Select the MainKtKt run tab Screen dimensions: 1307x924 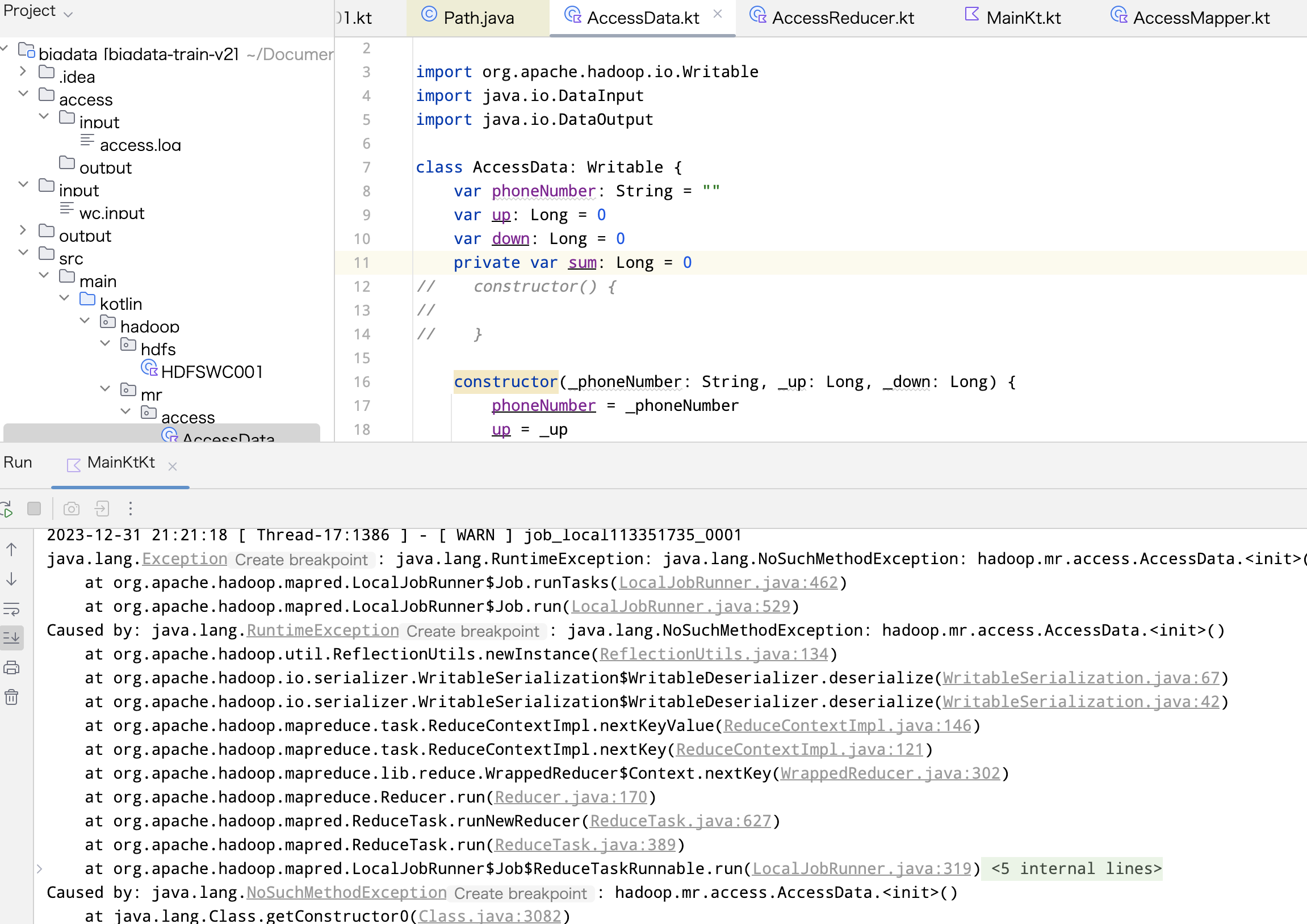[x=121, y=463]
